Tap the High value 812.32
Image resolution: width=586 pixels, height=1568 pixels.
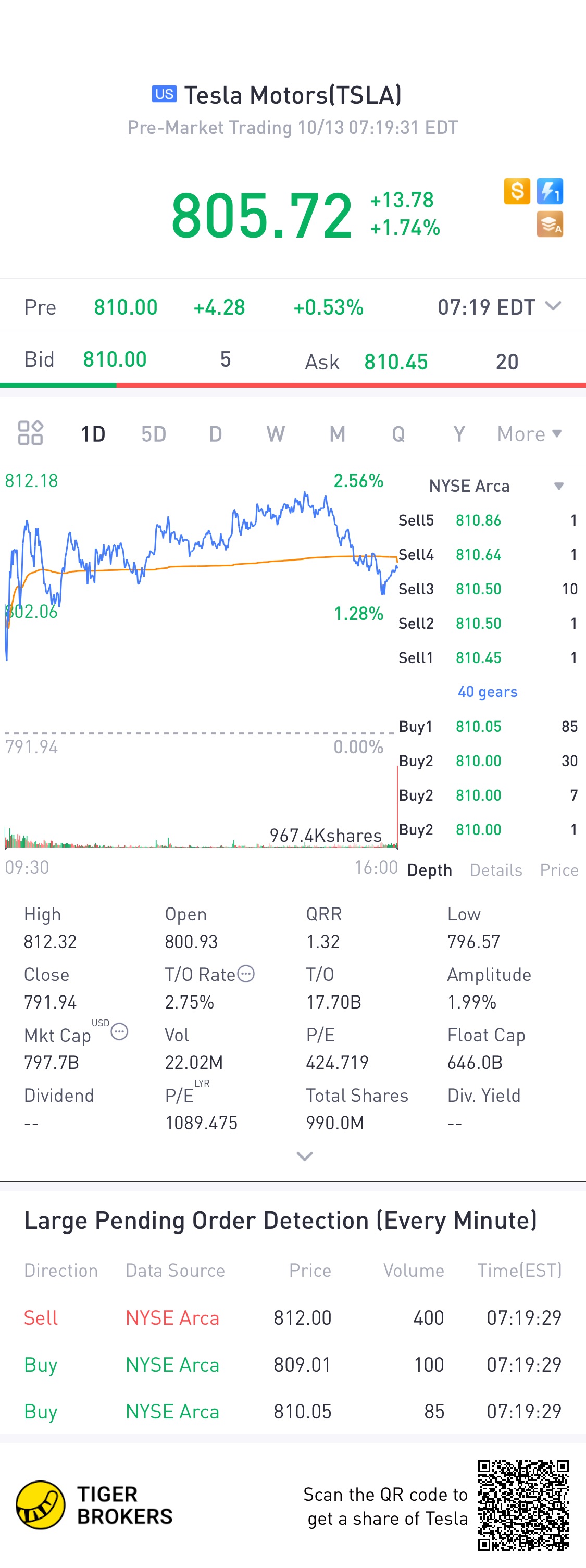[50, 942]
